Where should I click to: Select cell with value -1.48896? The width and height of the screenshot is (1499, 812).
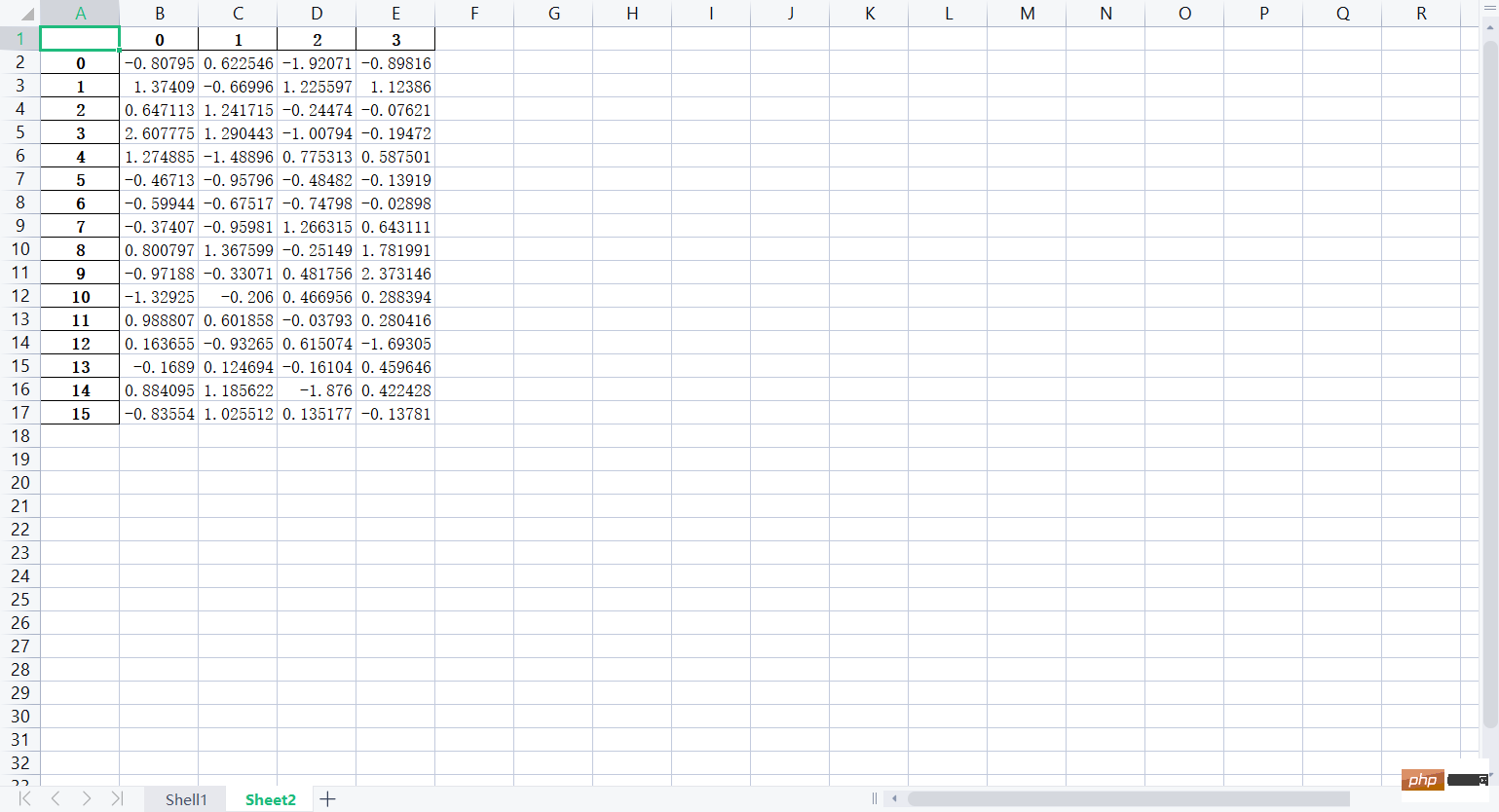tap(239, 157)
